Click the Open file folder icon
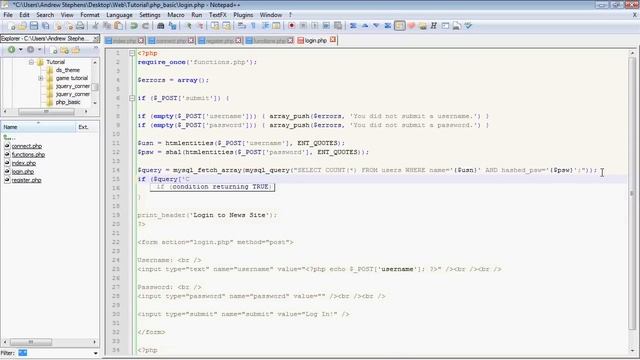The height and width of the screenshot is (360, 640). (22, 26)
